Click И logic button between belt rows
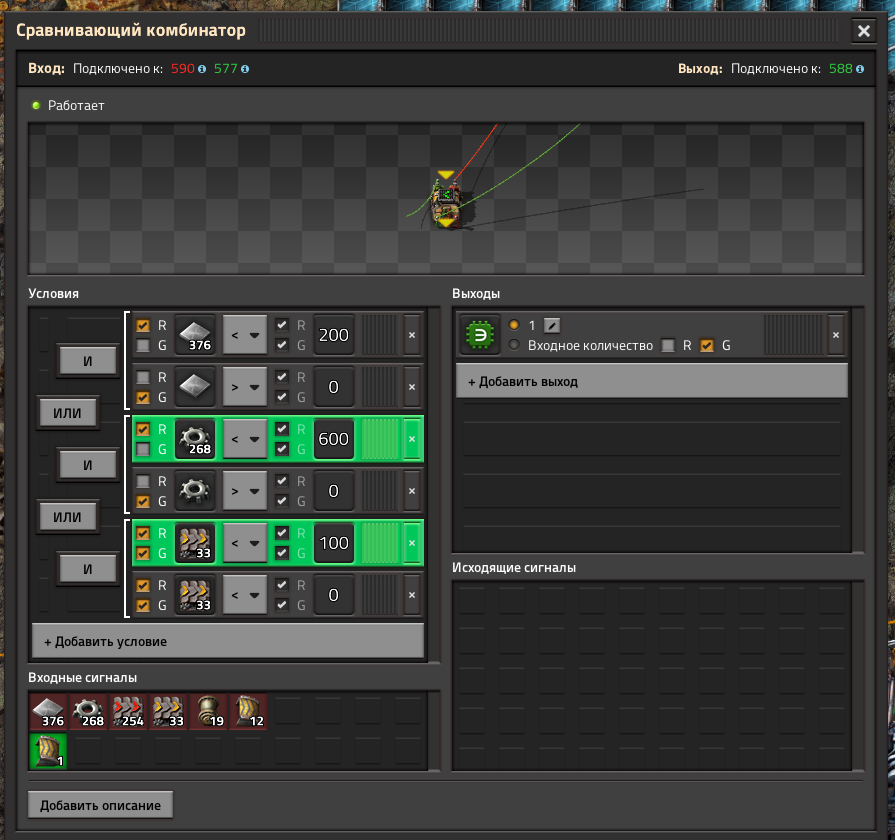Screen dimensions: 895x840 [x=88, y=568]
